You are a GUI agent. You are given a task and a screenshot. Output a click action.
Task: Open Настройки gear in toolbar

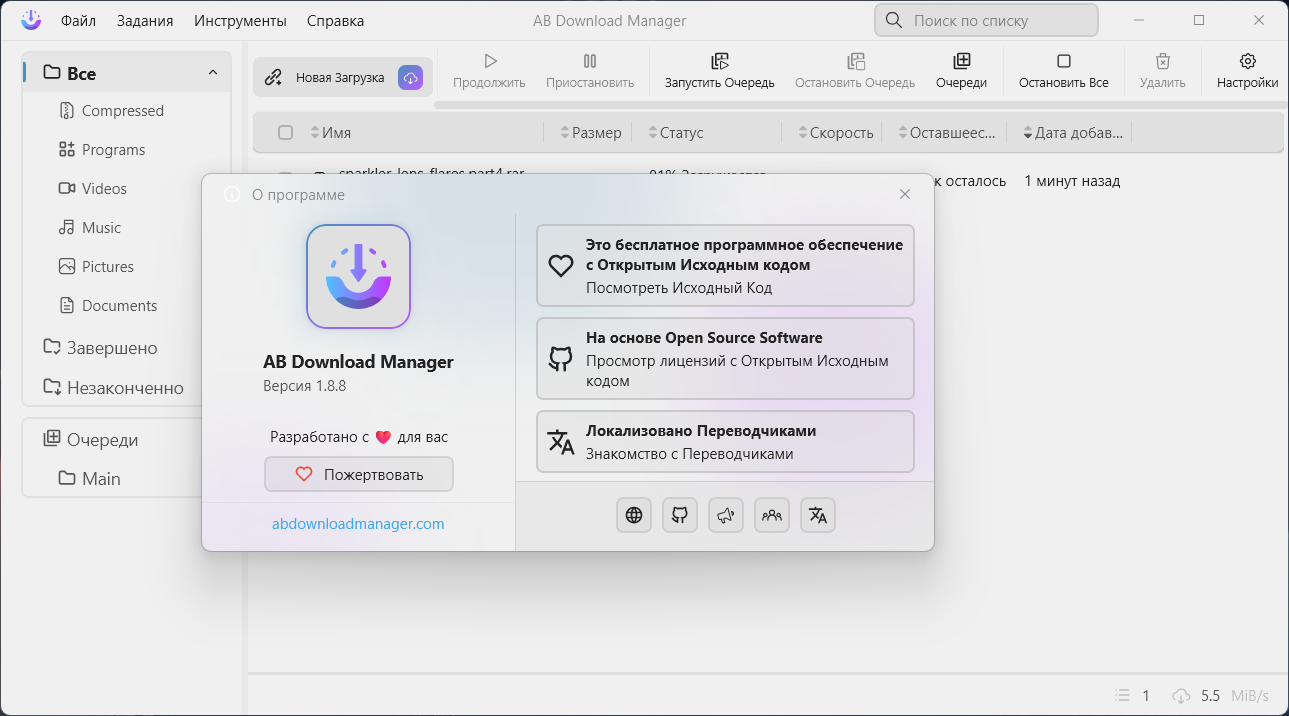coord(1247,71)
